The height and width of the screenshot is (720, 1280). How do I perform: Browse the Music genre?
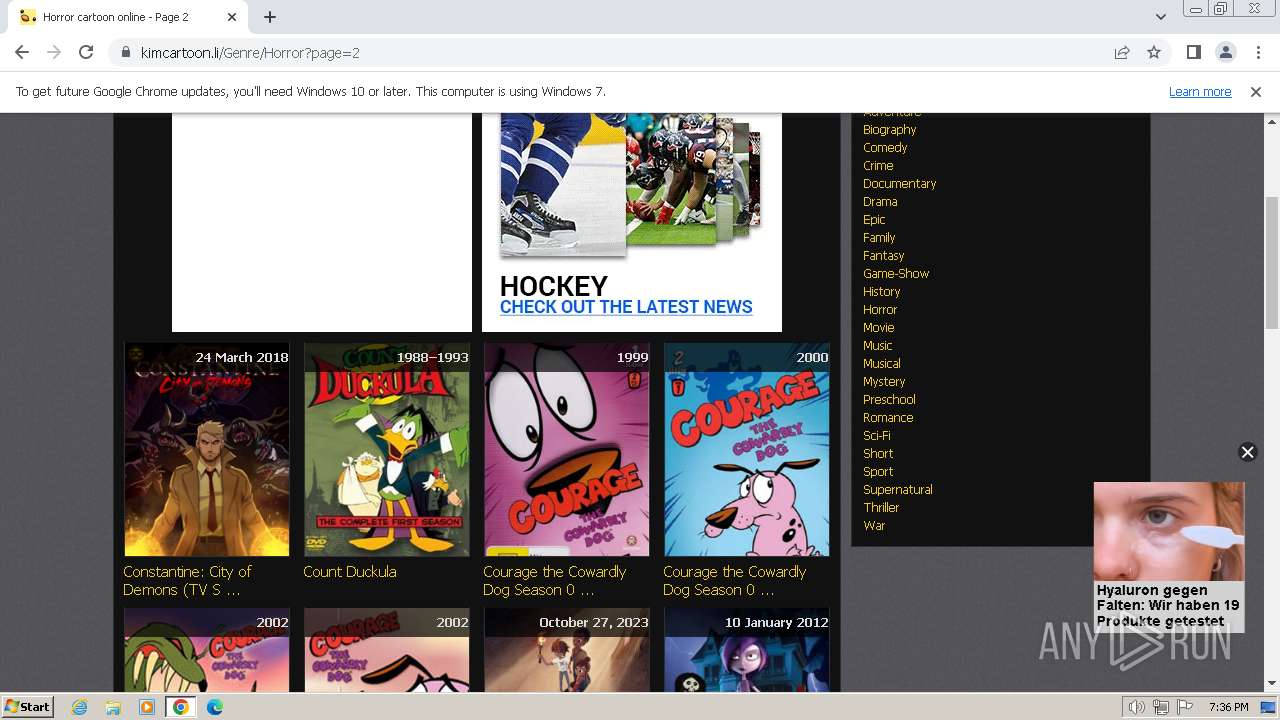(x=877, y=345)
